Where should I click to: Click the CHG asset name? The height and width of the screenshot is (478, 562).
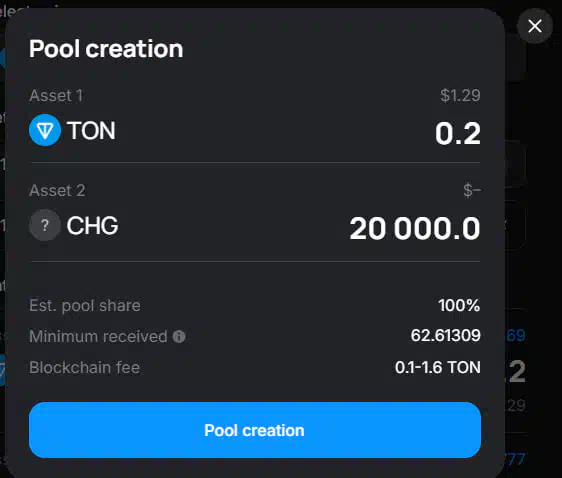point(92,225)
